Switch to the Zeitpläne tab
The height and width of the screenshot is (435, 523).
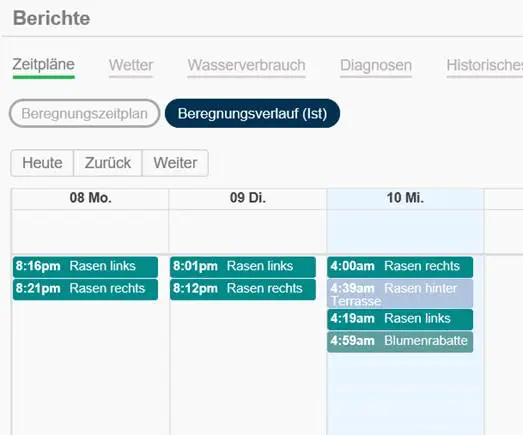(43, 66)
